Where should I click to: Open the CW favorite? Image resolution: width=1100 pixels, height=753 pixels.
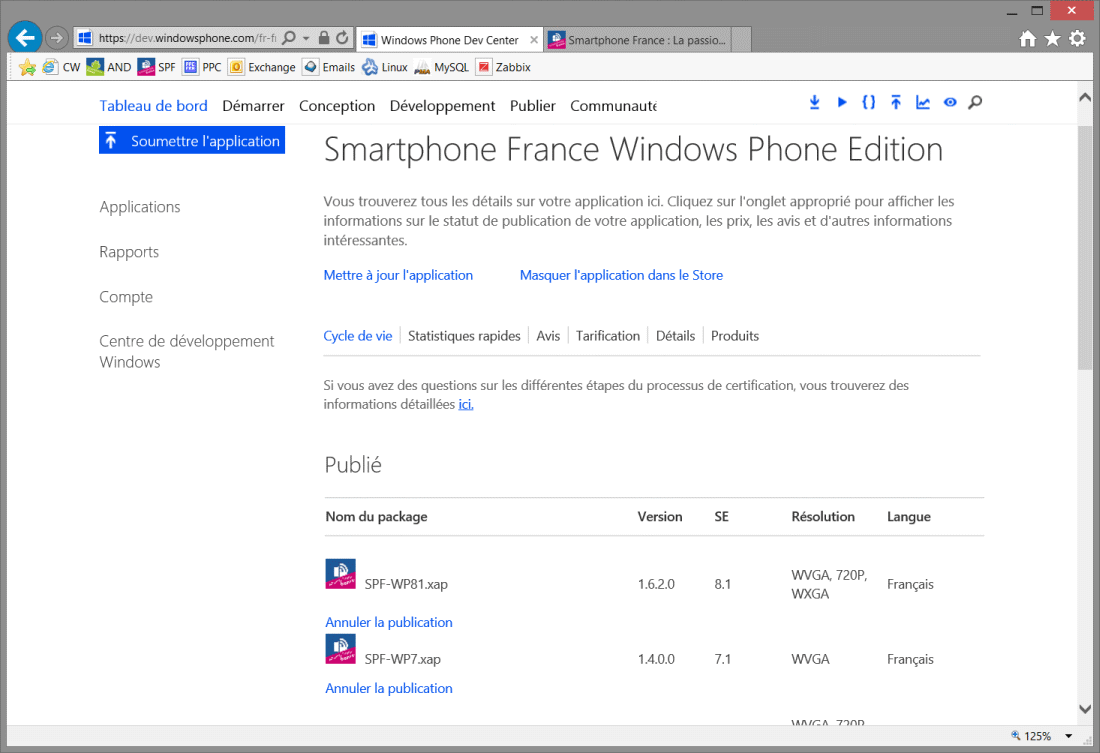[x=62, y=67]
